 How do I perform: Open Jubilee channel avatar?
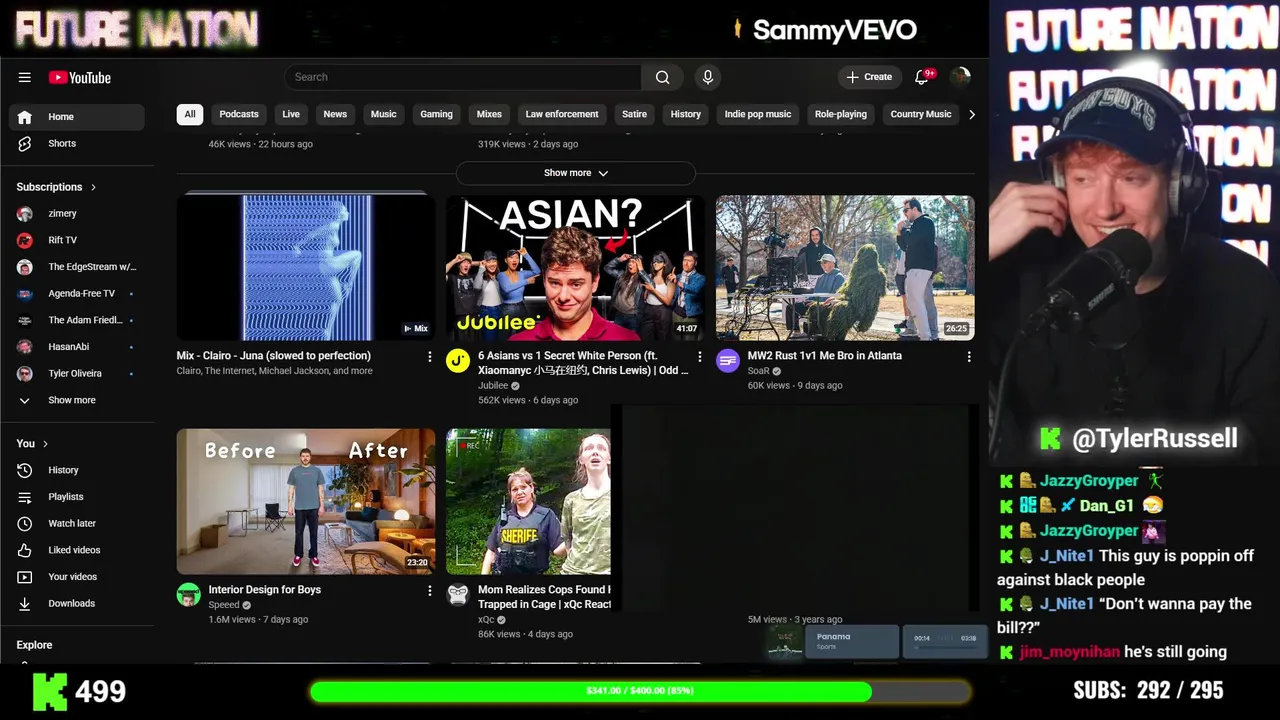point(458,361)
